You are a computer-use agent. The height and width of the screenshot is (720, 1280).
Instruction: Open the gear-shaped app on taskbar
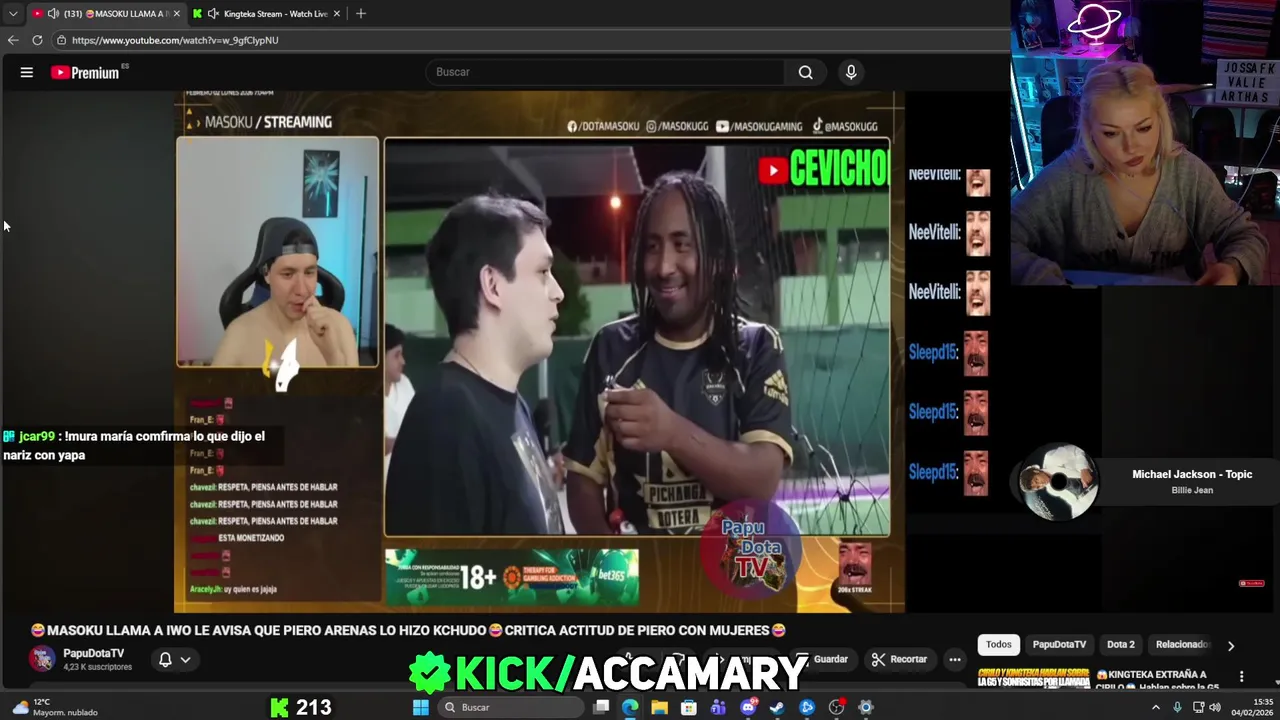coord(866,707)
